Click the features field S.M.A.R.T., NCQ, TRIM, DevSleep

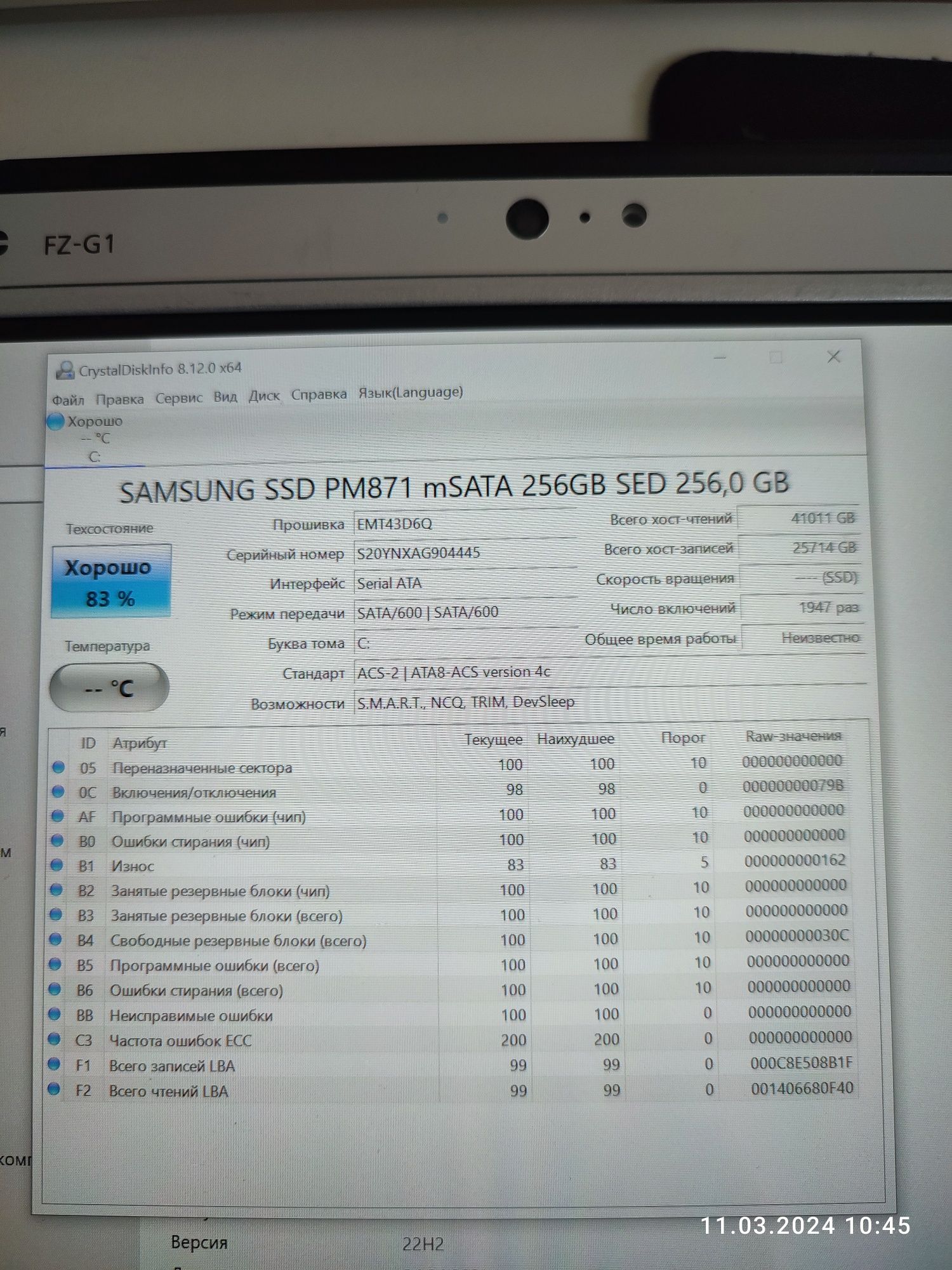point(609,702)
